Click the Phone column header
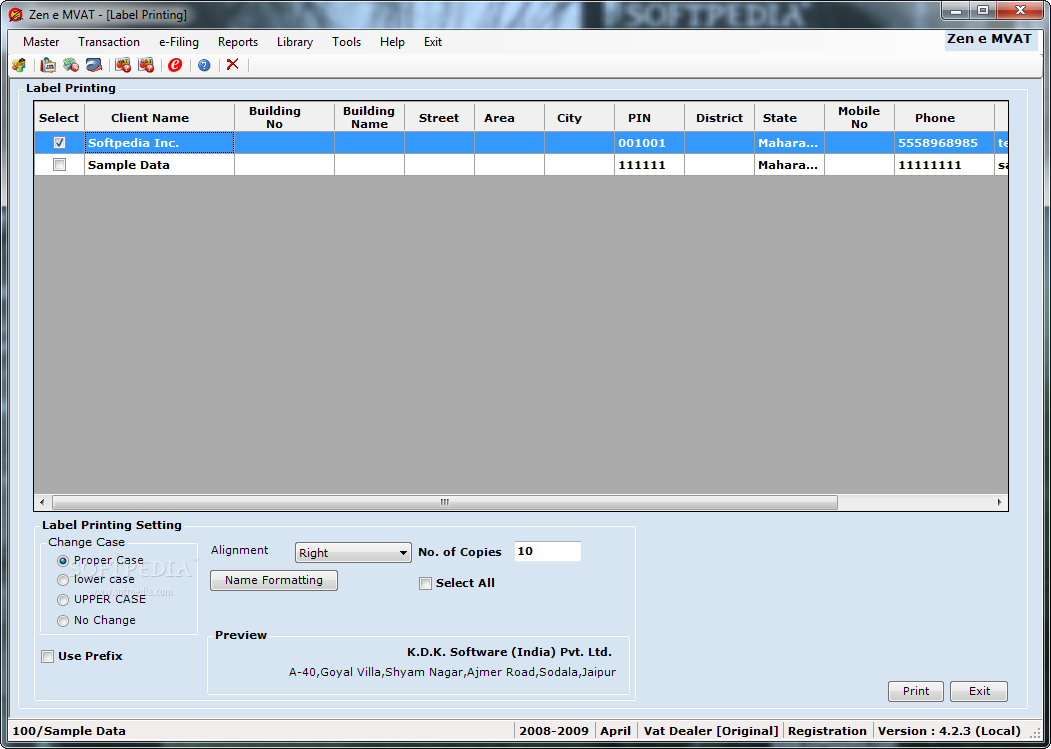This screenshot has height=749, width=1051. 944,117
